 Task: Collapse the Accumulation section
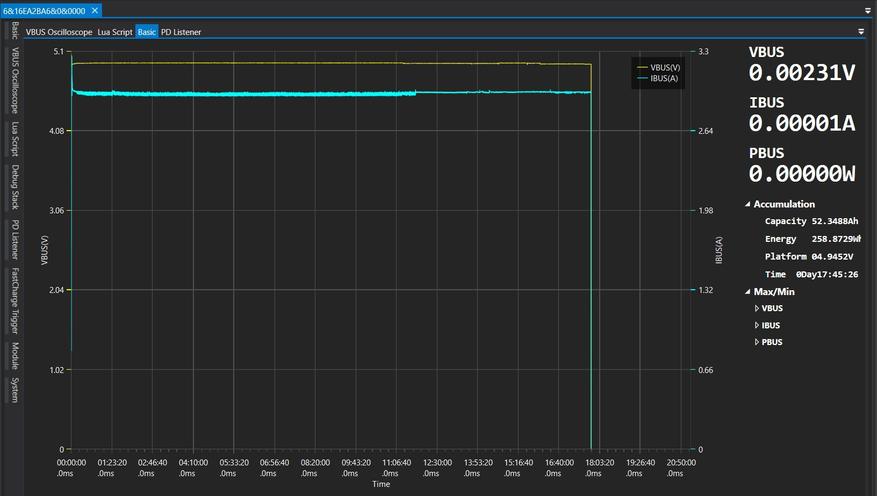point(747,204)
